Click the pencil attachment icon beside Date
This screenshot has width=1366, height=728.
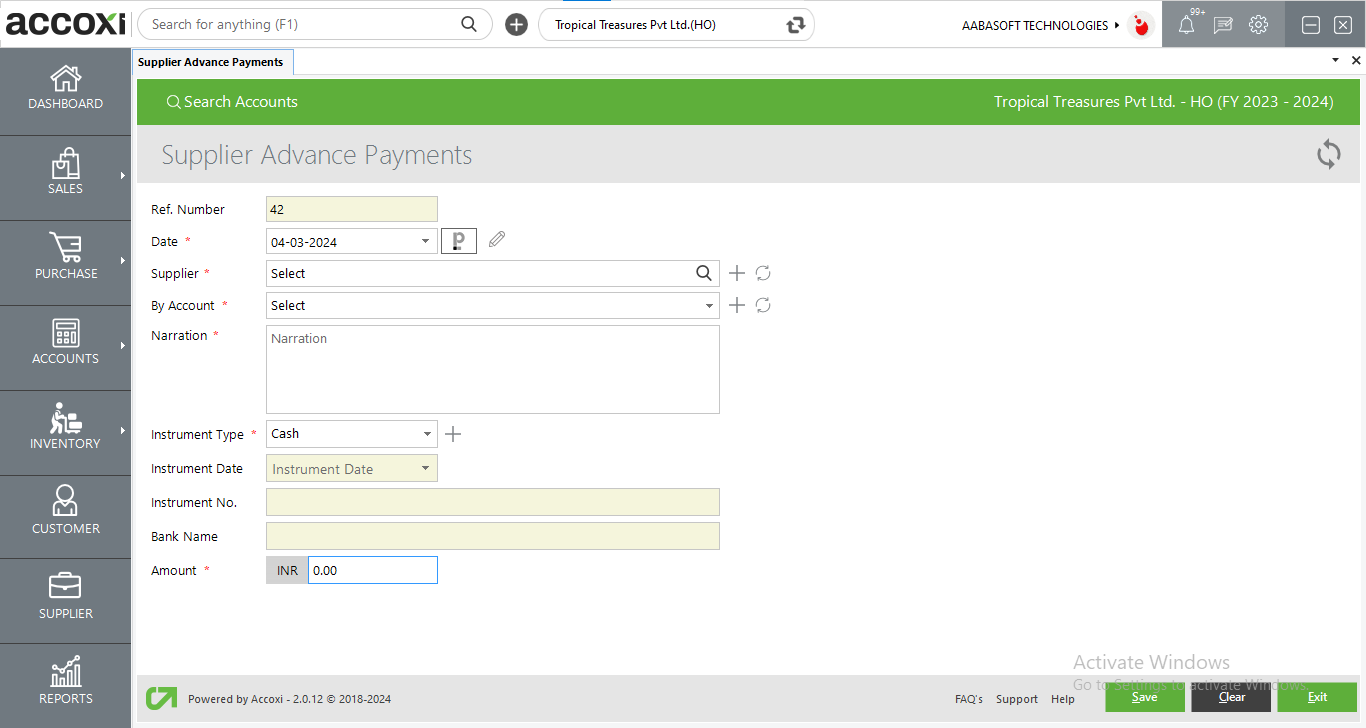[496, 239]
